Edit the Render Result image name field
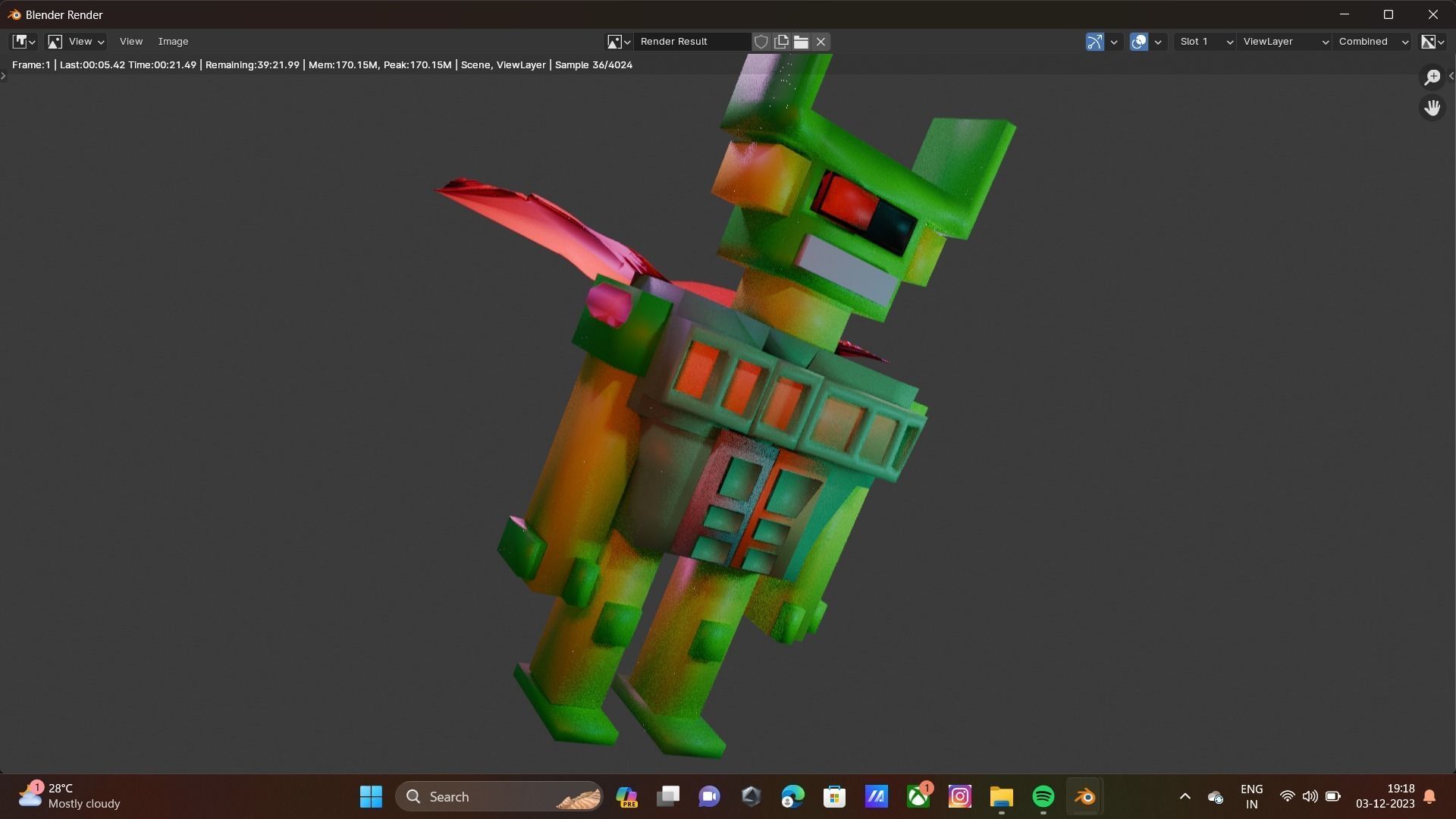Image resolution: width=1456 pixels, height=819 pixels. (x=692, y=42)
